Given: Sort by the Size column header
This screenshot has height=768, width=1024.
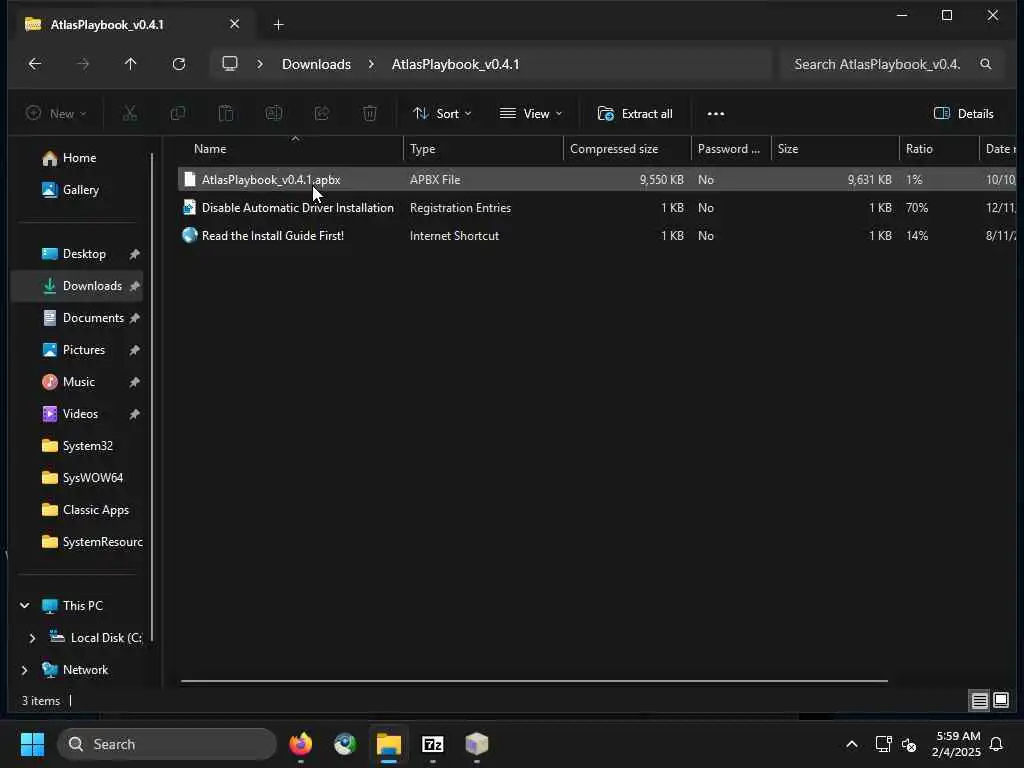Looking at the screenshot, I should pos(835,149).
